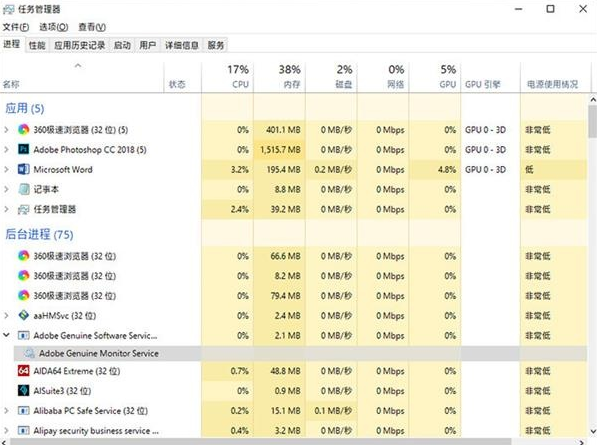Click the vertical scrollbar down arrow
Screen dimensions: 597x445
pyautogui.click(x=592, y=431)
